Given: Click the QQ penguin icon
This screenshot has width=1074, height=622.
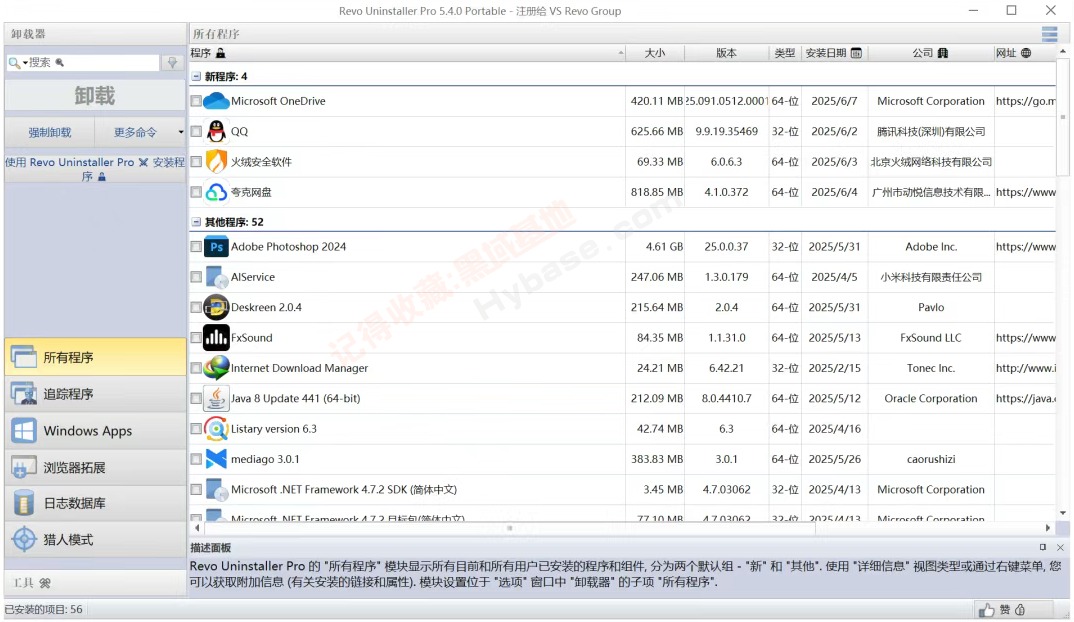Looking at the screenshot, I should click(216, 132).
